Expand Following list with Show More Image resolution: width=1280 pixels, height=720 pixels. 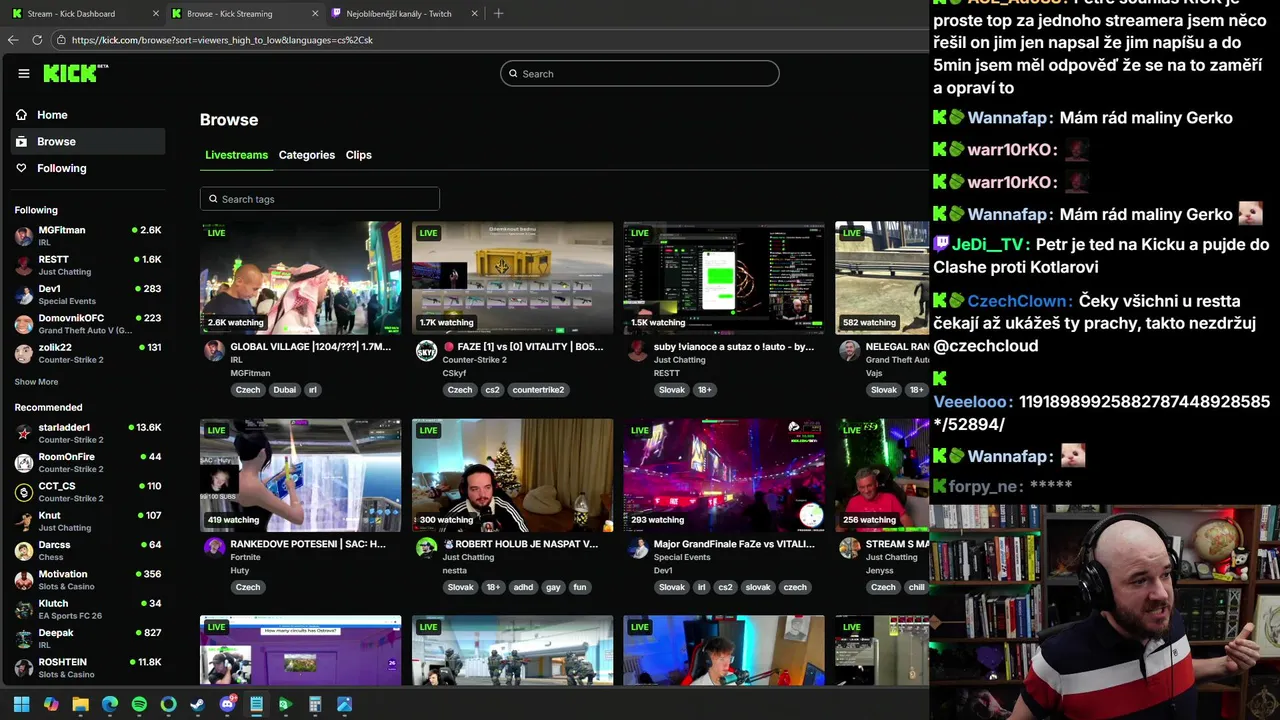[36, 382]
